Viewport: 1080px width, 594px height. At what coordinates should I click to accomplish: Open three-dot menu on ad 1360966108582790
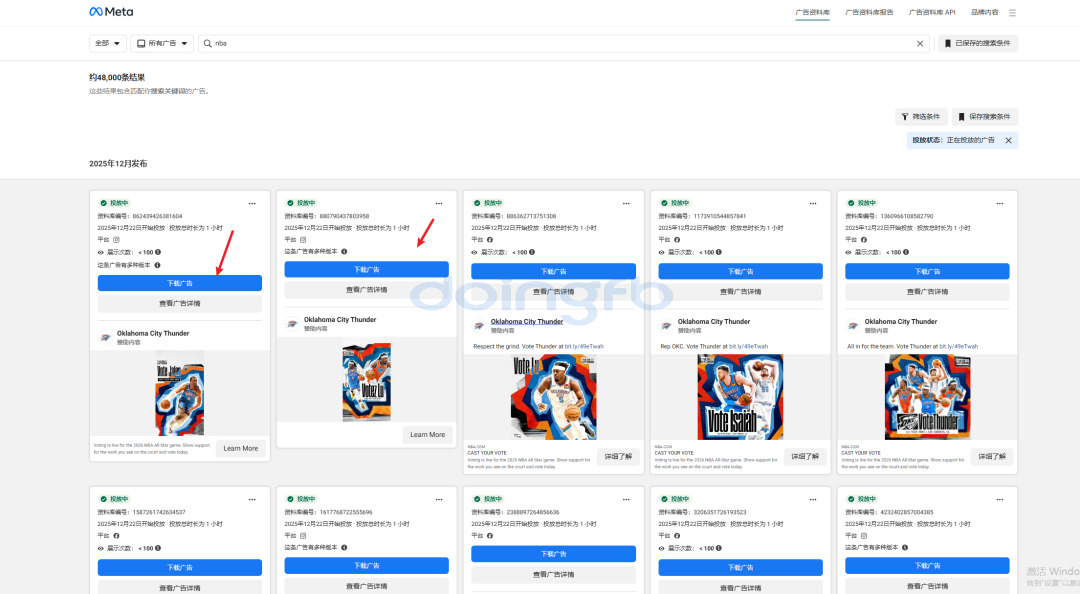(1000, 203)
